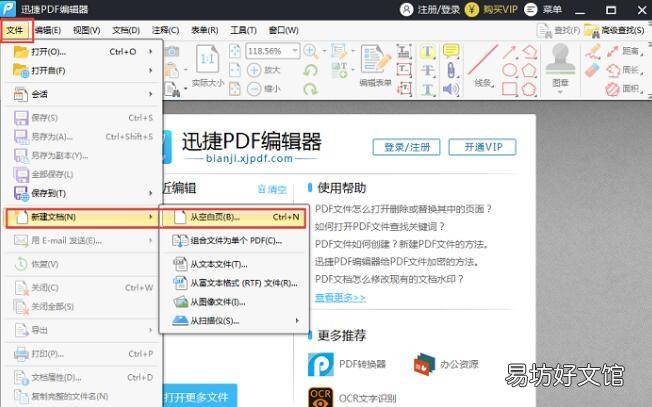This screenshot has height=407, width=652.
Task: Expand the 打开(O) submenu arrow
Action: pyautogui.click(x=151, y=52)
